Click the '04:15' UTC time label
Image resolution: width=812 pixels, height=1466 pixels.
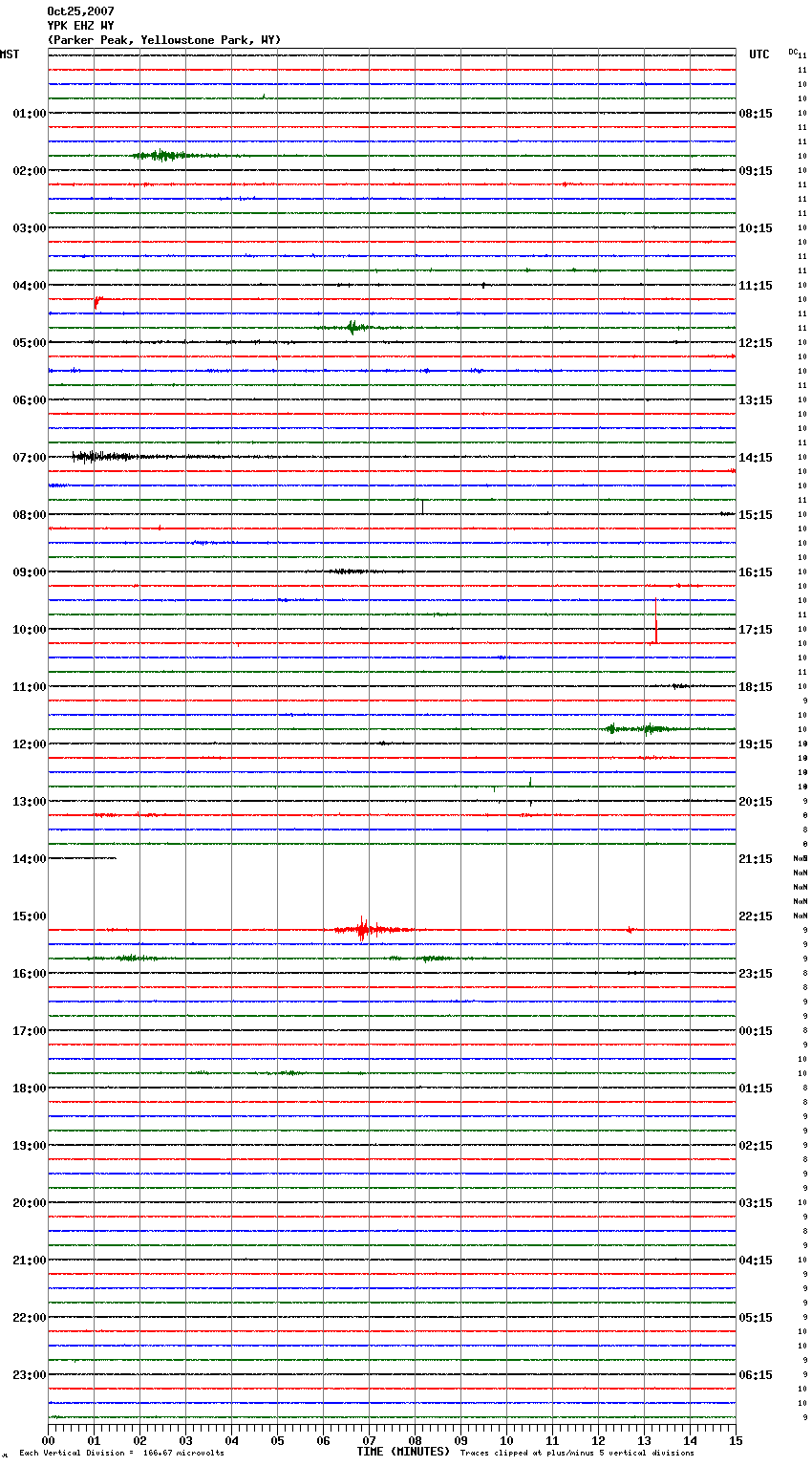756,1261
